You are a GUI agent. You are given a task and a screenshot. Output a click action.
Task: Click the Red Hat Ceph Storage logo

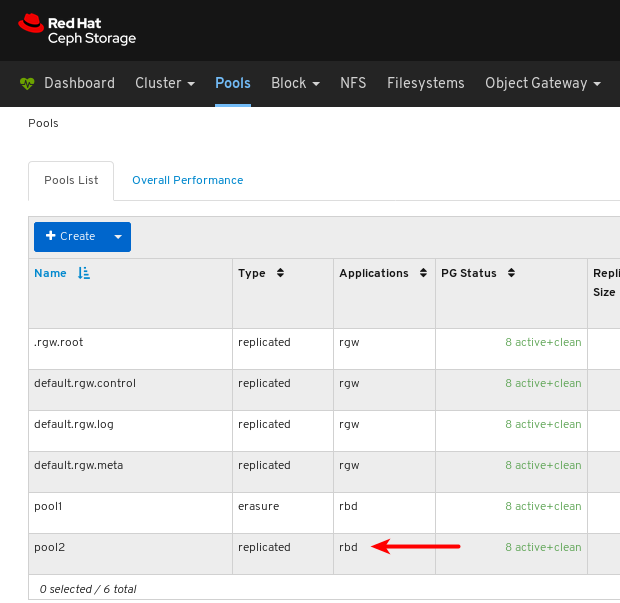[77, 30]
